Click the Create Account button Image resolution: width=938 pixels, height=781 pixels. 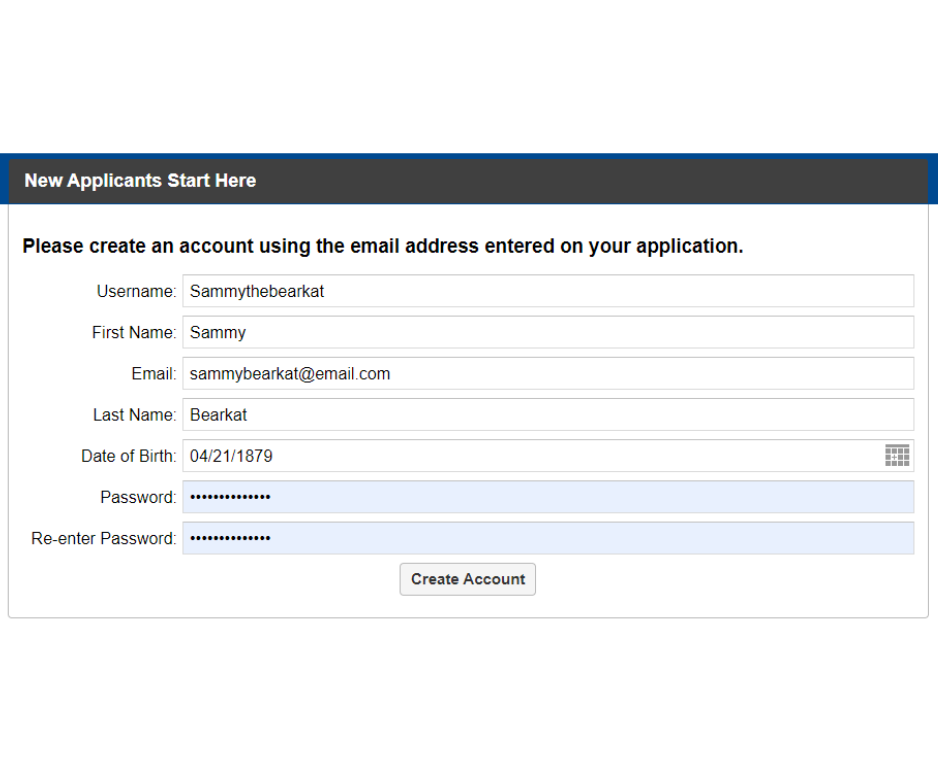[x=467, y=579]
